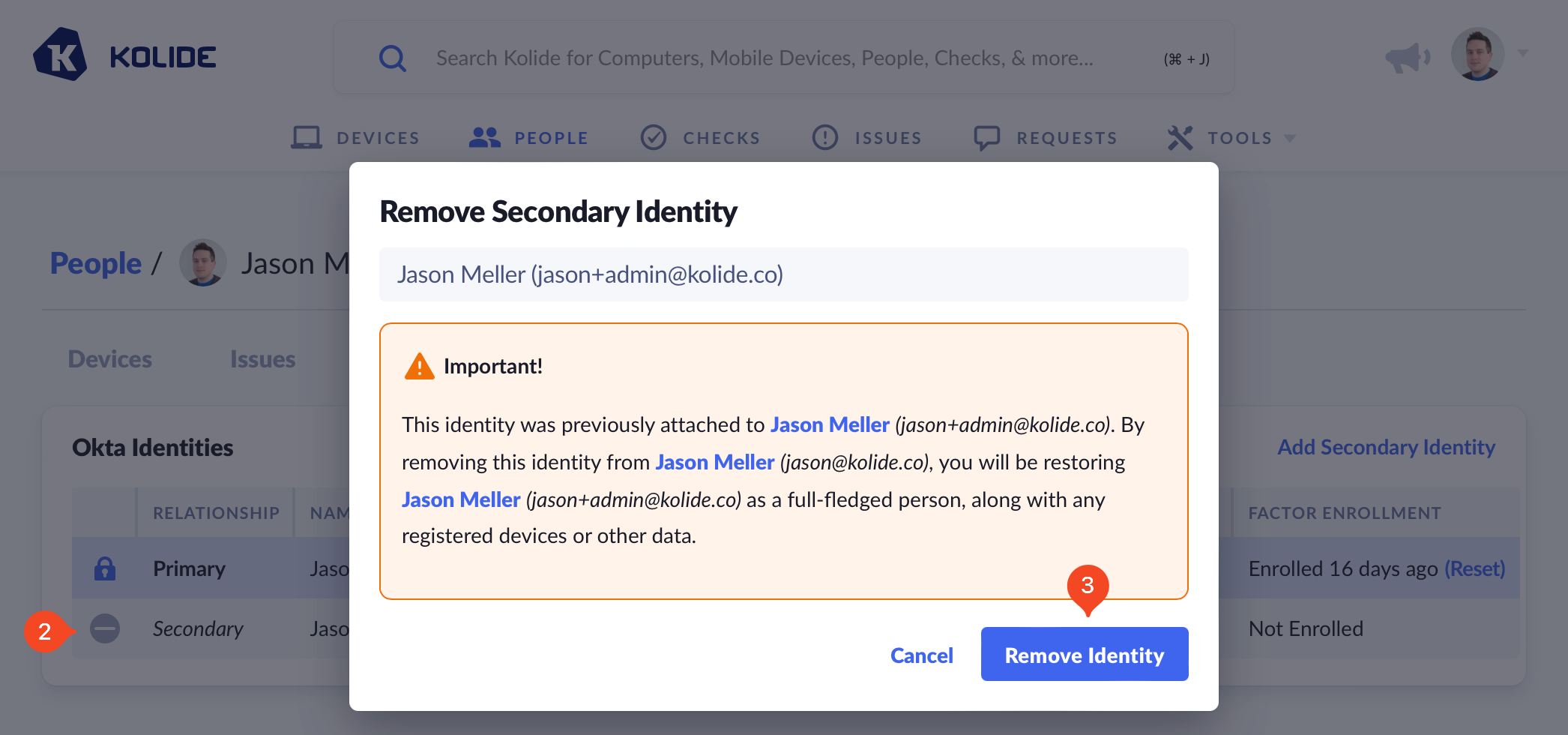Click the orange warning triangle icon

pyautogui.click(x=420, y=367)
